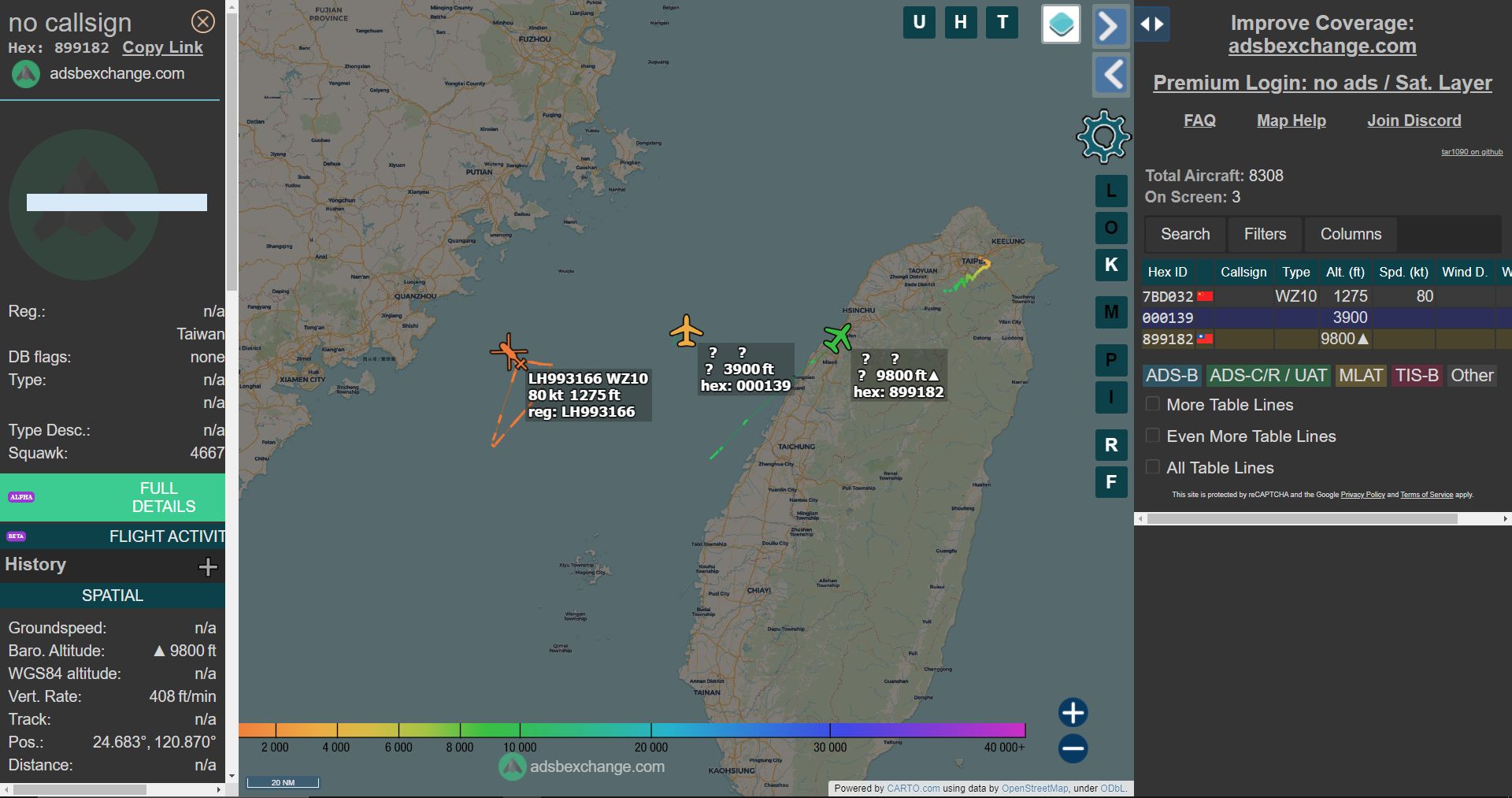Open the map layer selector icon

coord(1061,24)
